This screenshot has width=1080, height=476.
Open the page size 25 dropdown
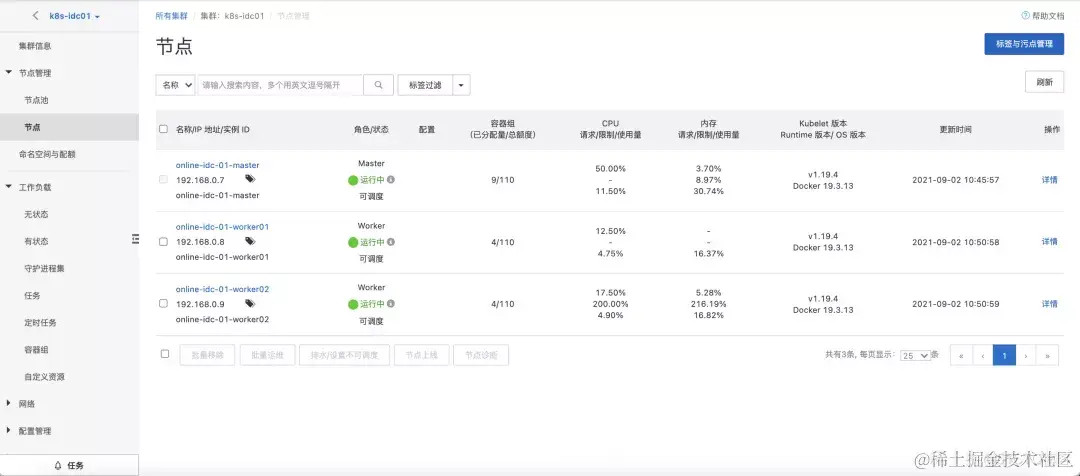click(x=915, y=355)
